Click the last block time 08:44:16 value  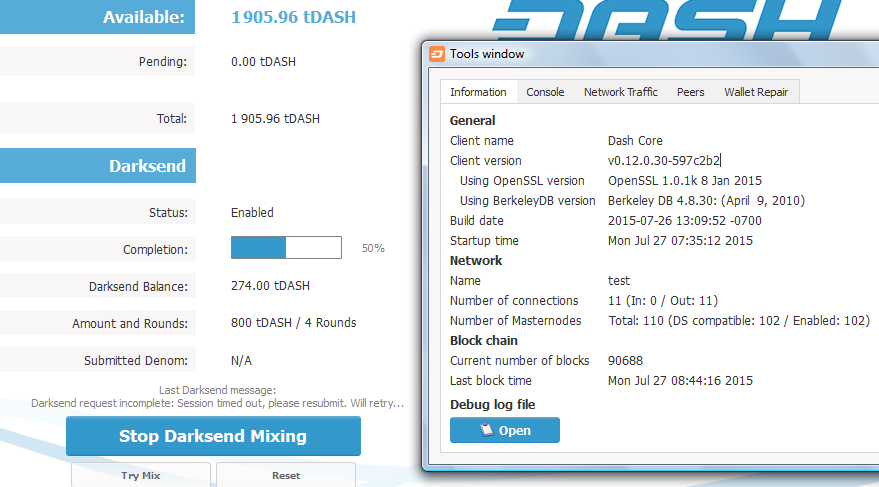tap(680, 381)
